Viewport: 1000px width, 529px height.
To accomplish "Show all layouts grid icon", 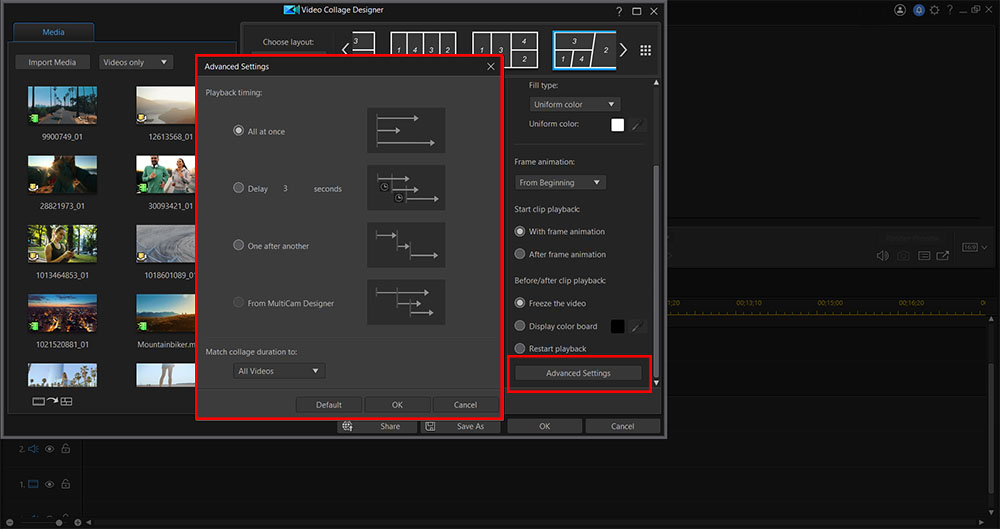I will coord(645,50).
